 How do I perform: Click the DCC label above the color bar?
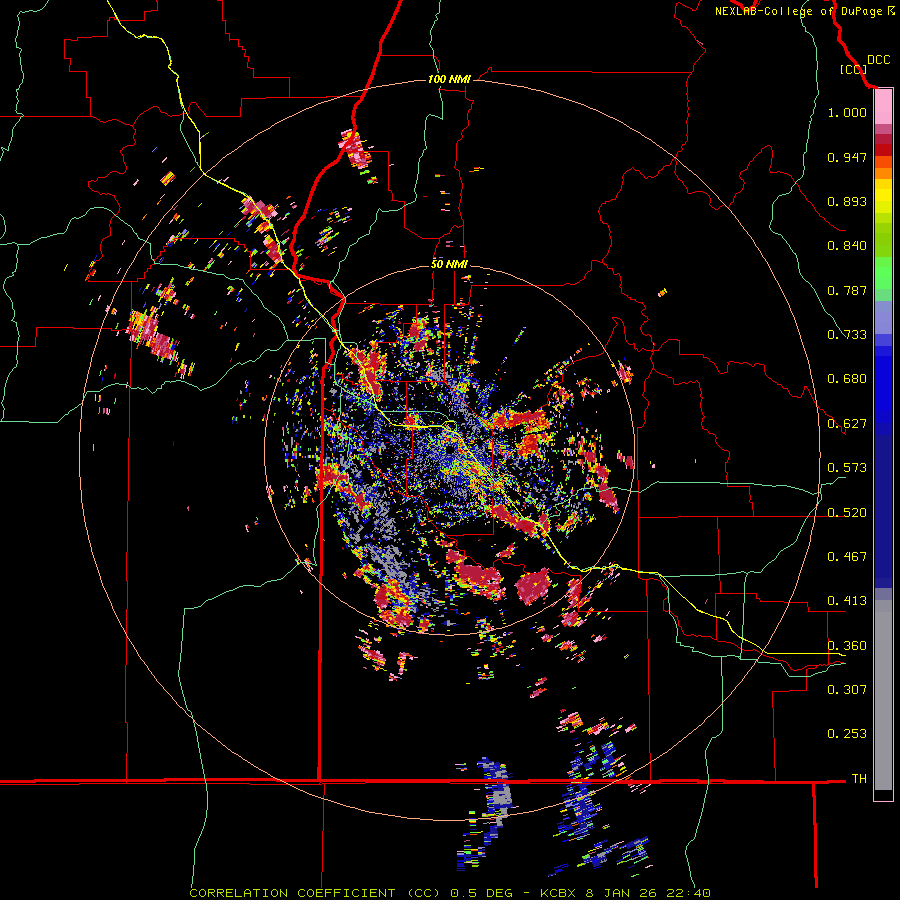[879, 60]
